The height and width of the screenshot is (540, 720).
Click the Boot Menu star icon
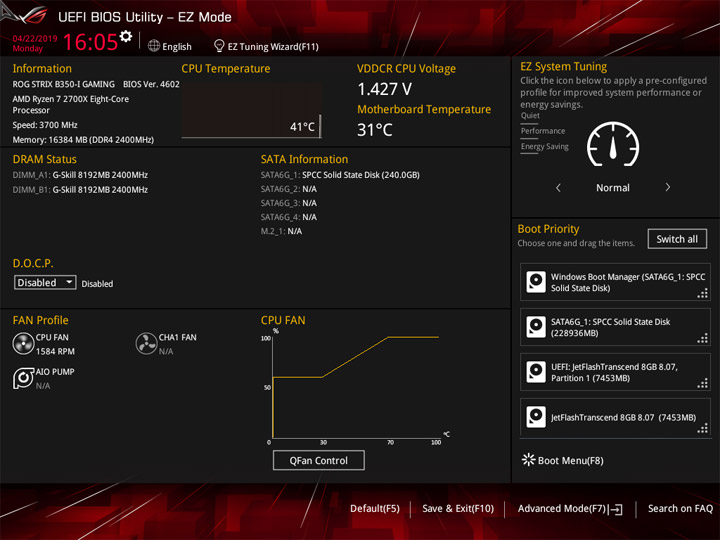point(529,460)
